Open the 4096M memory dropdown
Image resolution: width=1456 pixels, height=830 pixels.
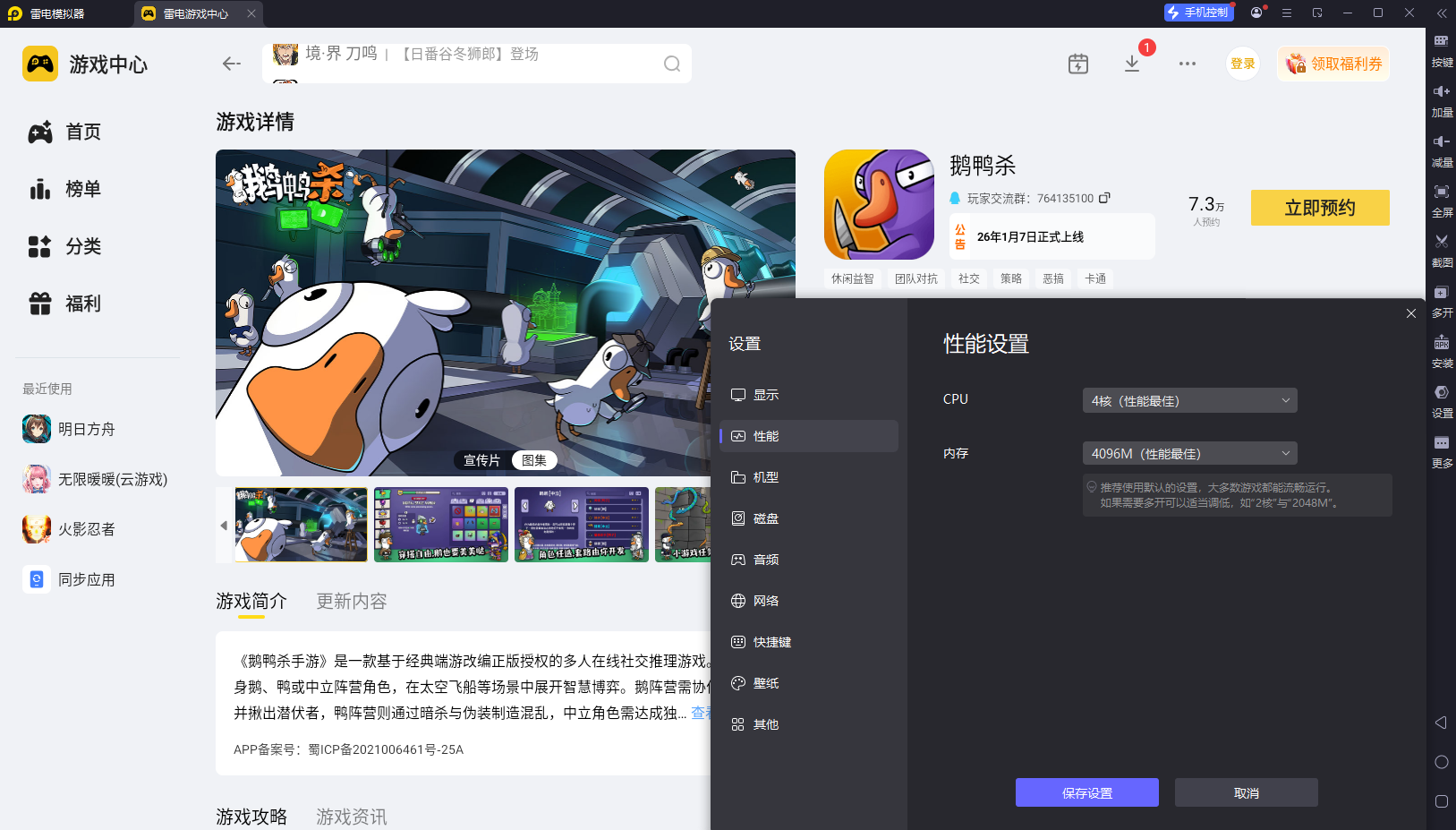coord(1188,453)
